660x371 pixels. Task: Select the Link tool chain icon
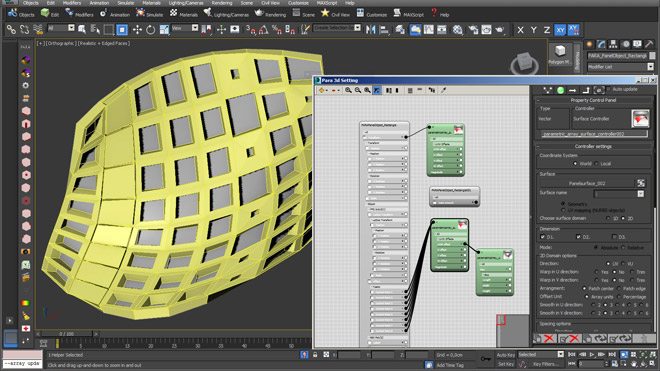11,29
